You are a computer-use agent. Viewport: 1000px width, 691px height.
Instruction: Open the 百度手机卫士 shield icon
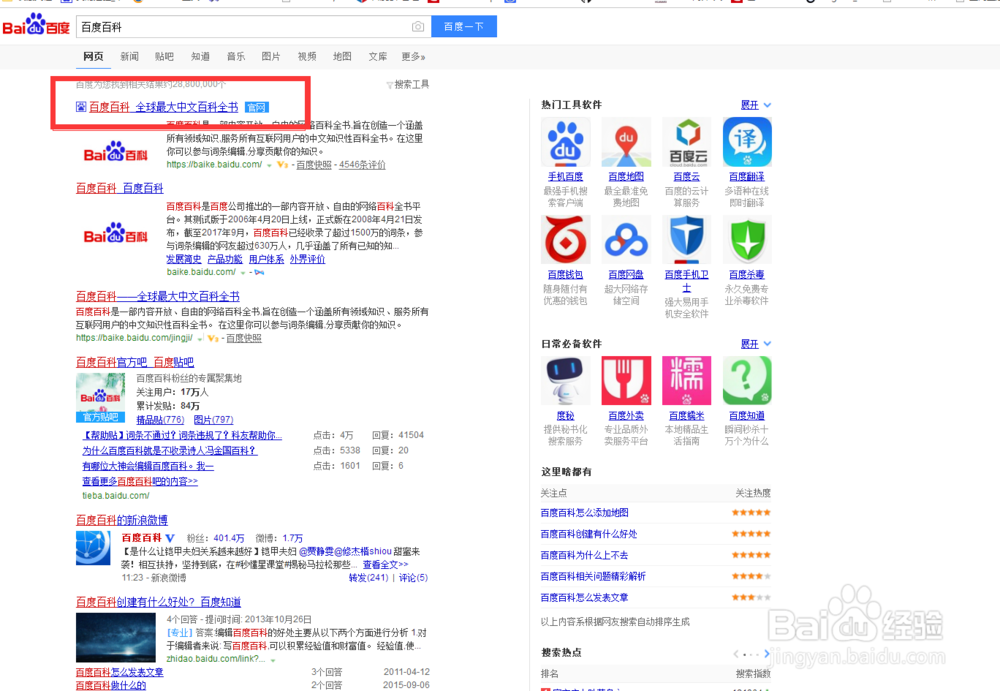click(686, 239)
